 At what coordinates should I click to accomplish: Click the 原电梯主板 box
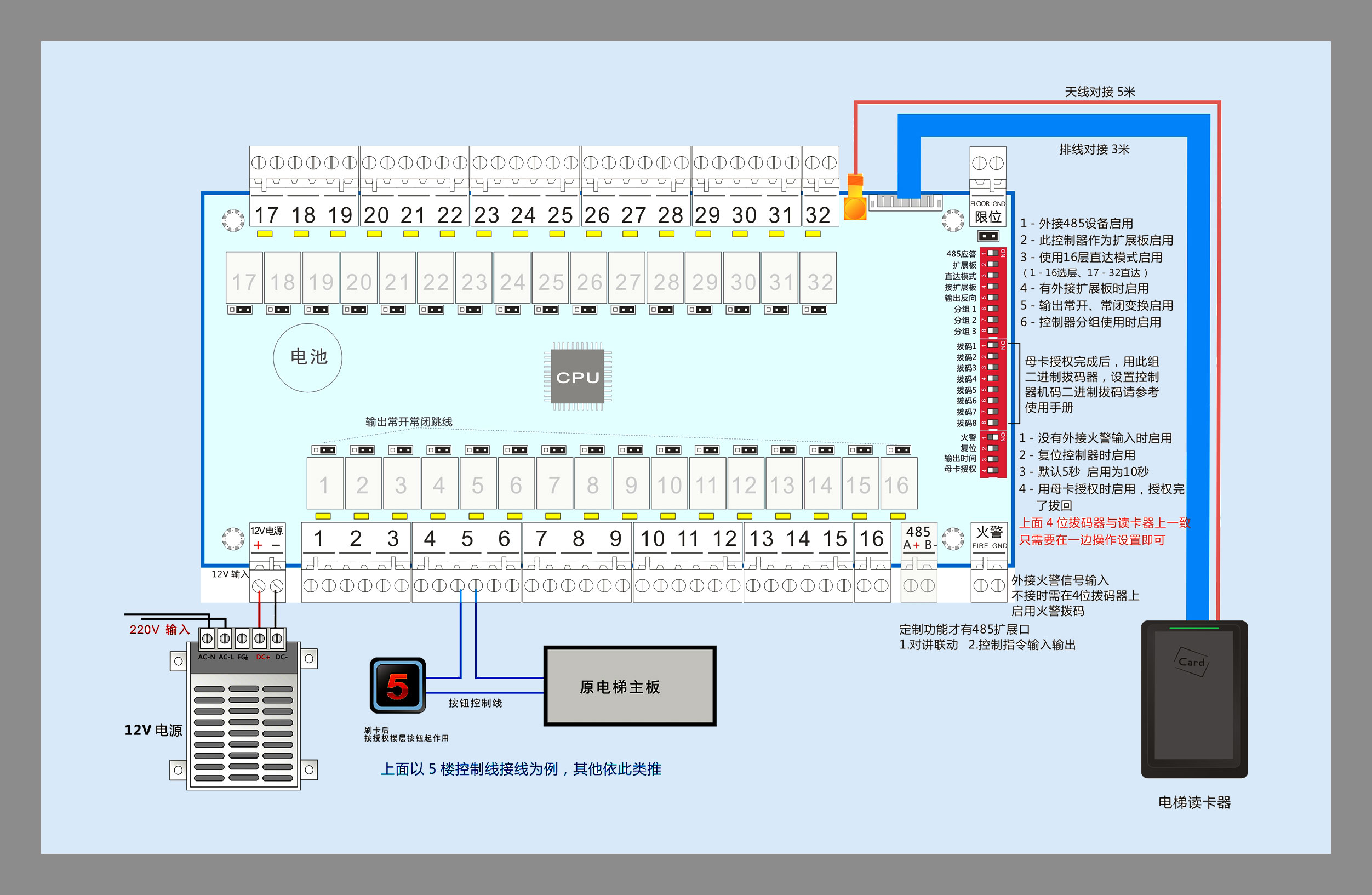630,686
